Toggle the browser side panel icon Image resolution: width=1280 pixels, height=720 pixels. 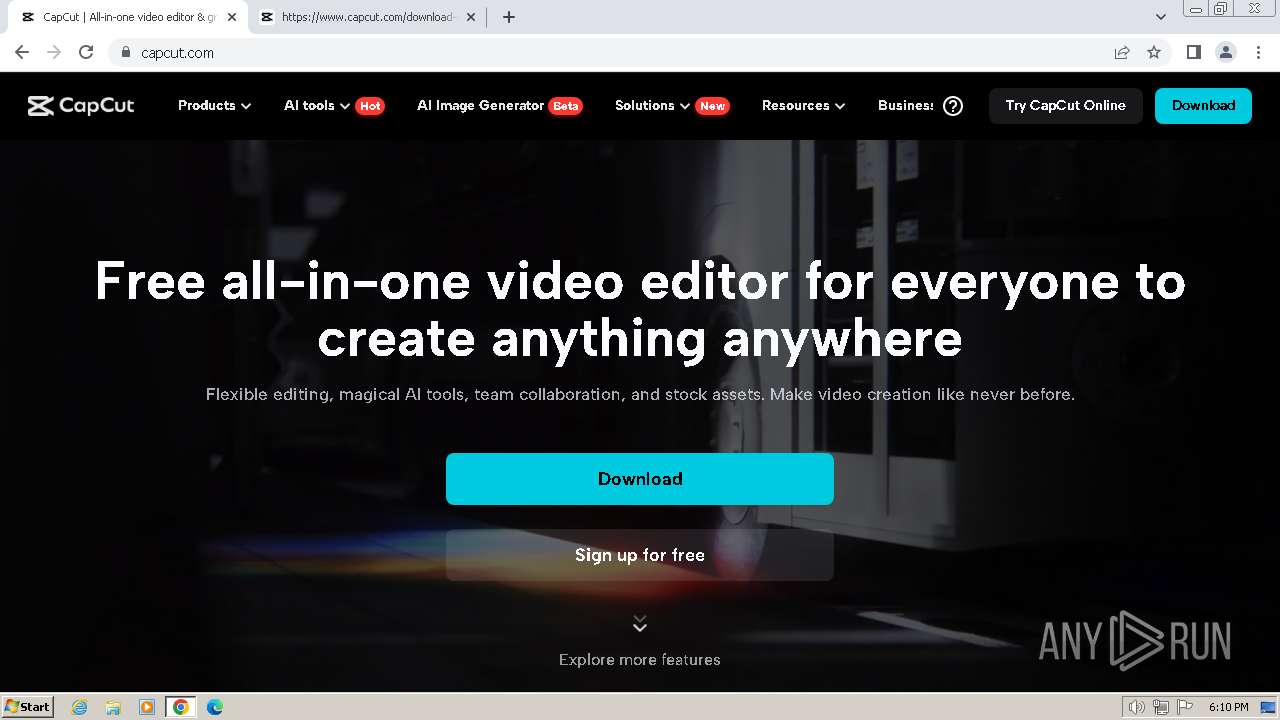click(x=1193, y=53)
